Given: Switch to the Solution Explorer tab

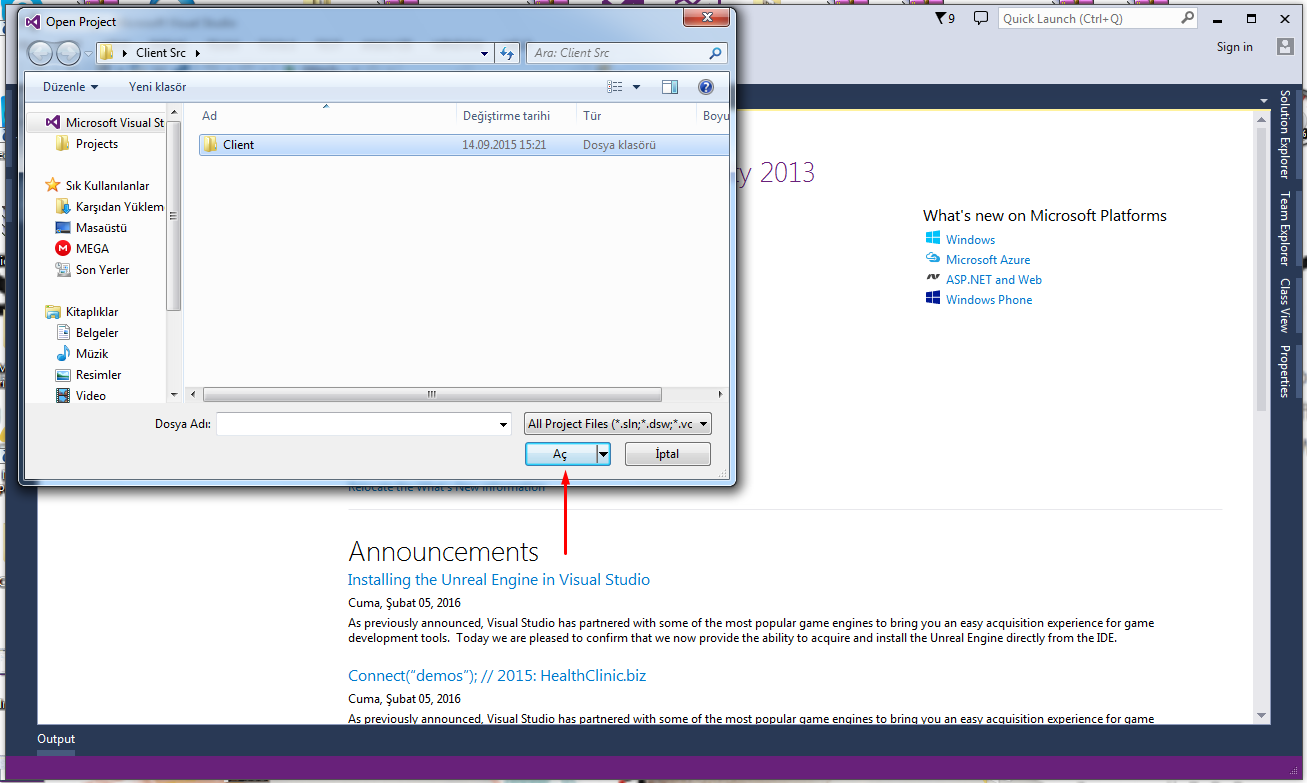Looking at the screenshot, I should tap(1285, 134).
